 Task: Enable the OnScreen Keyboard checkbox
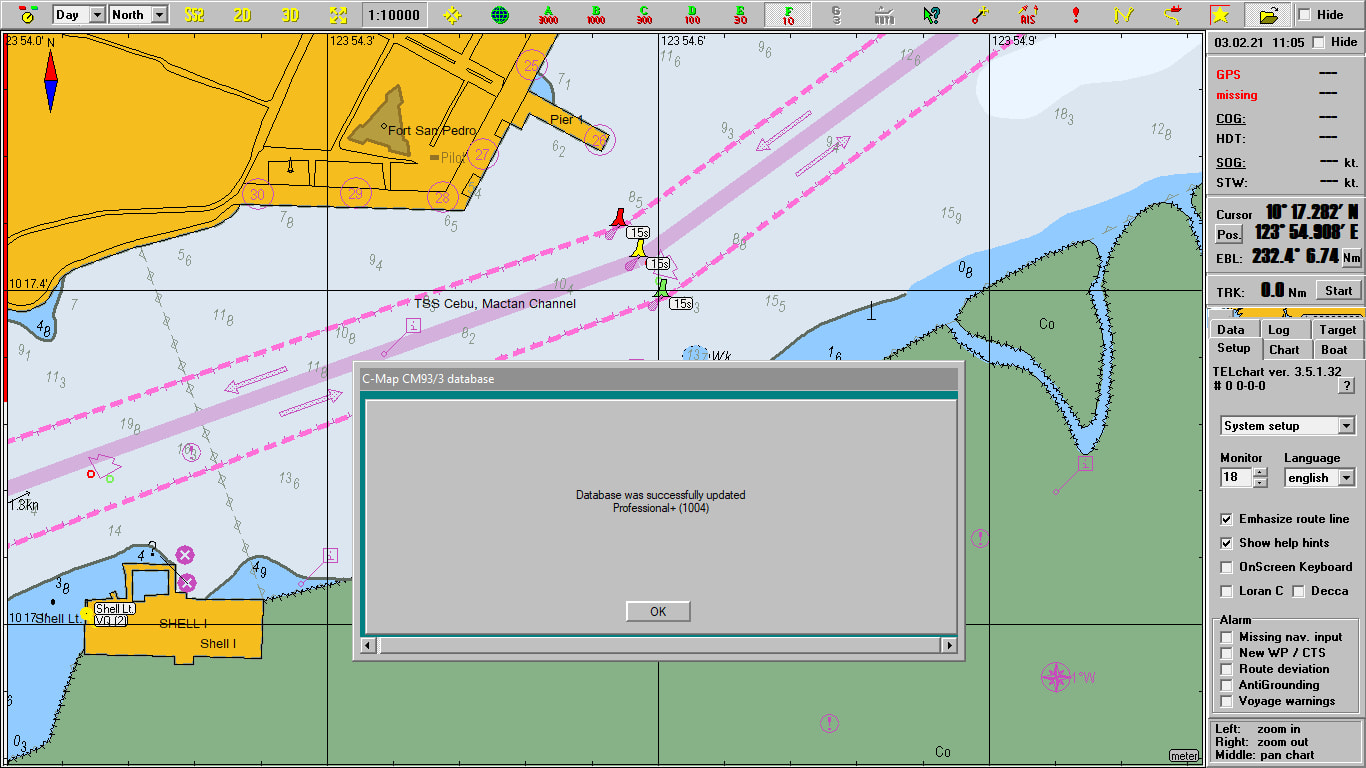click(1226, 567)
